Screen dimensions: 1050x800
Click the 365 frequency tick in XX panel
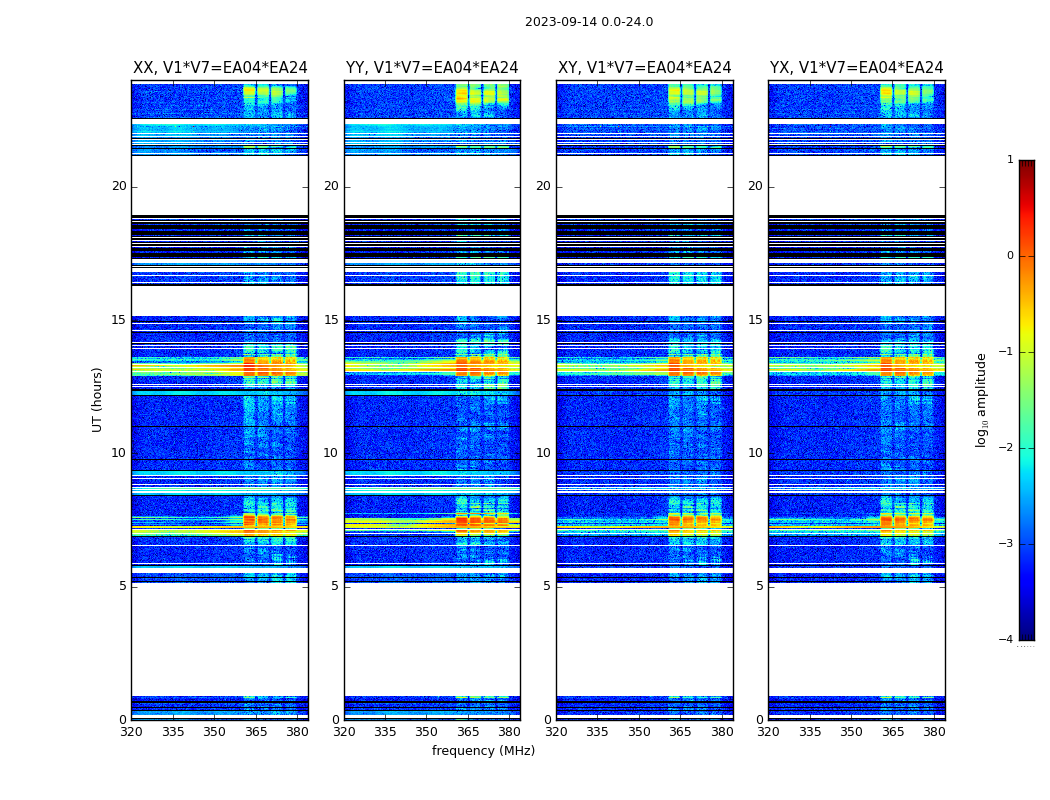click(x=256, y=732)
